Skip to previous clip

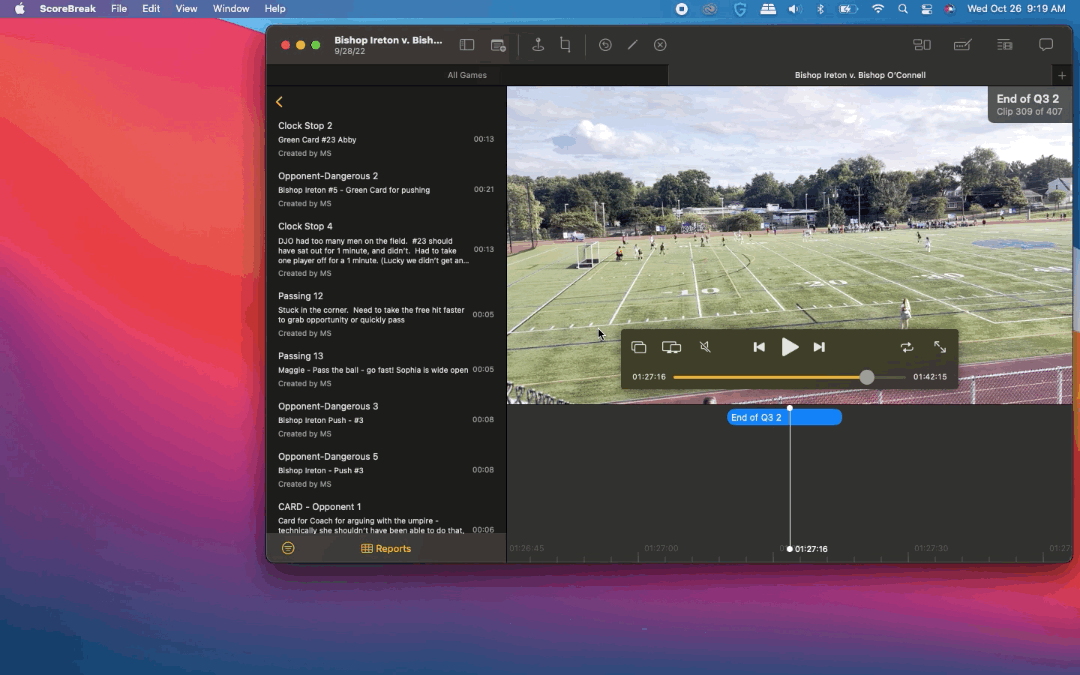(x=758, y=347)
